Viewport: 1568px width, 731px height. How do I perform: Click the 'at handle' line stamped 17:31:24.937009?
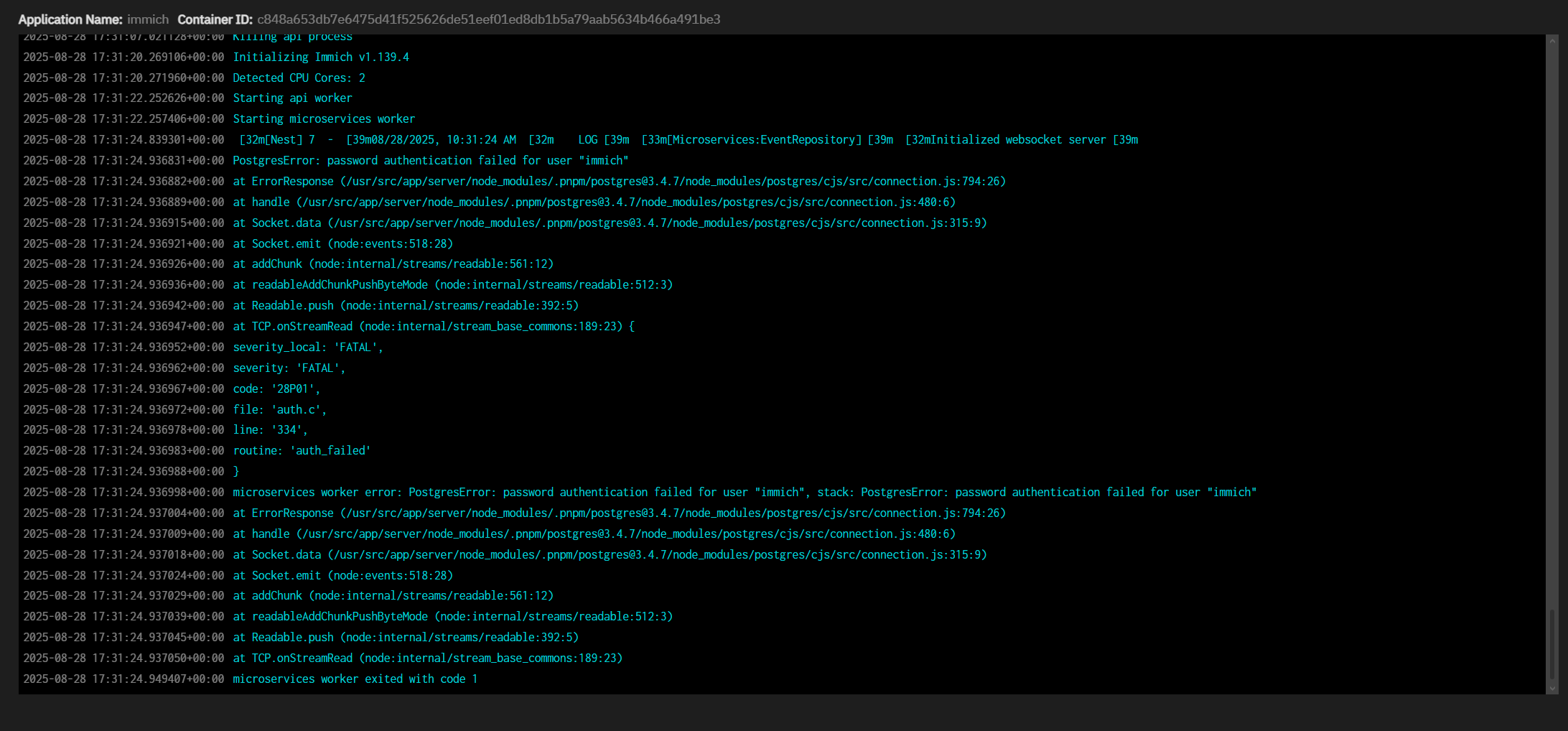[594, 534]
